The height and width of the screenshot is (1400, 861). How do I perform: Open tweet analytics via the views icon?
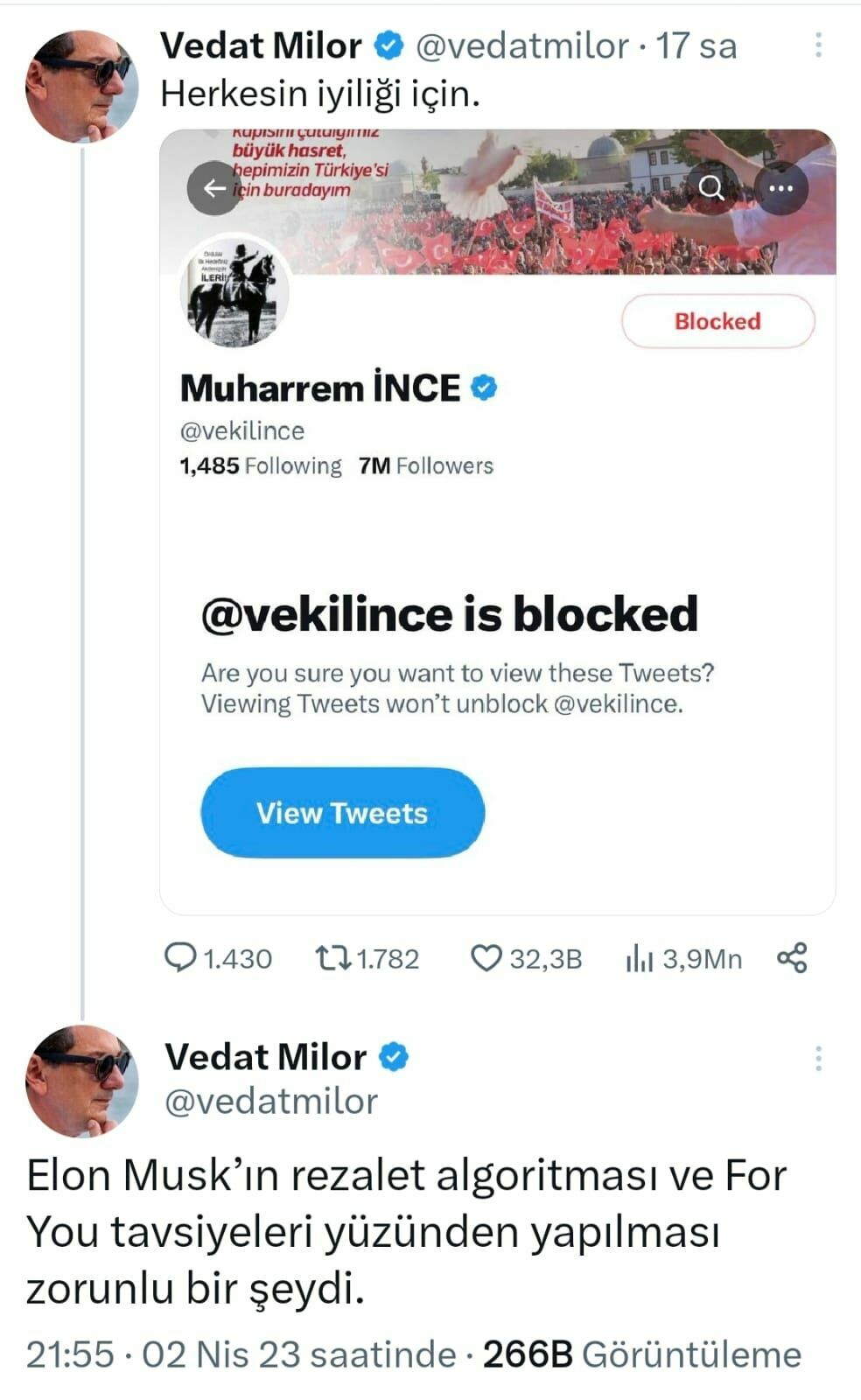(641, 959)
